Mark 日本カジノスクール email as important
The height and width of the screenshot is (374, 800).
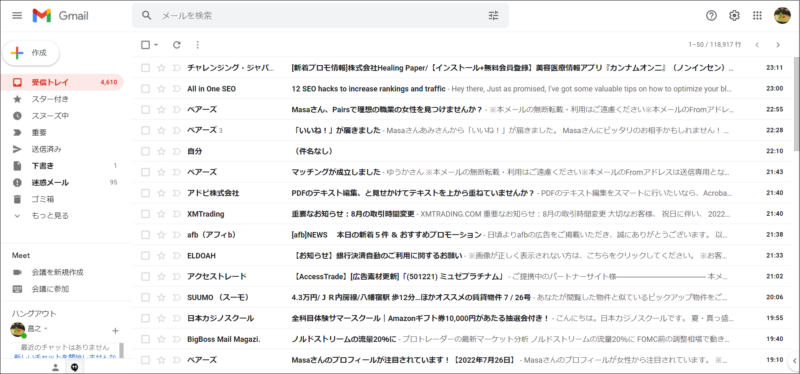click(x=177, y=318)
